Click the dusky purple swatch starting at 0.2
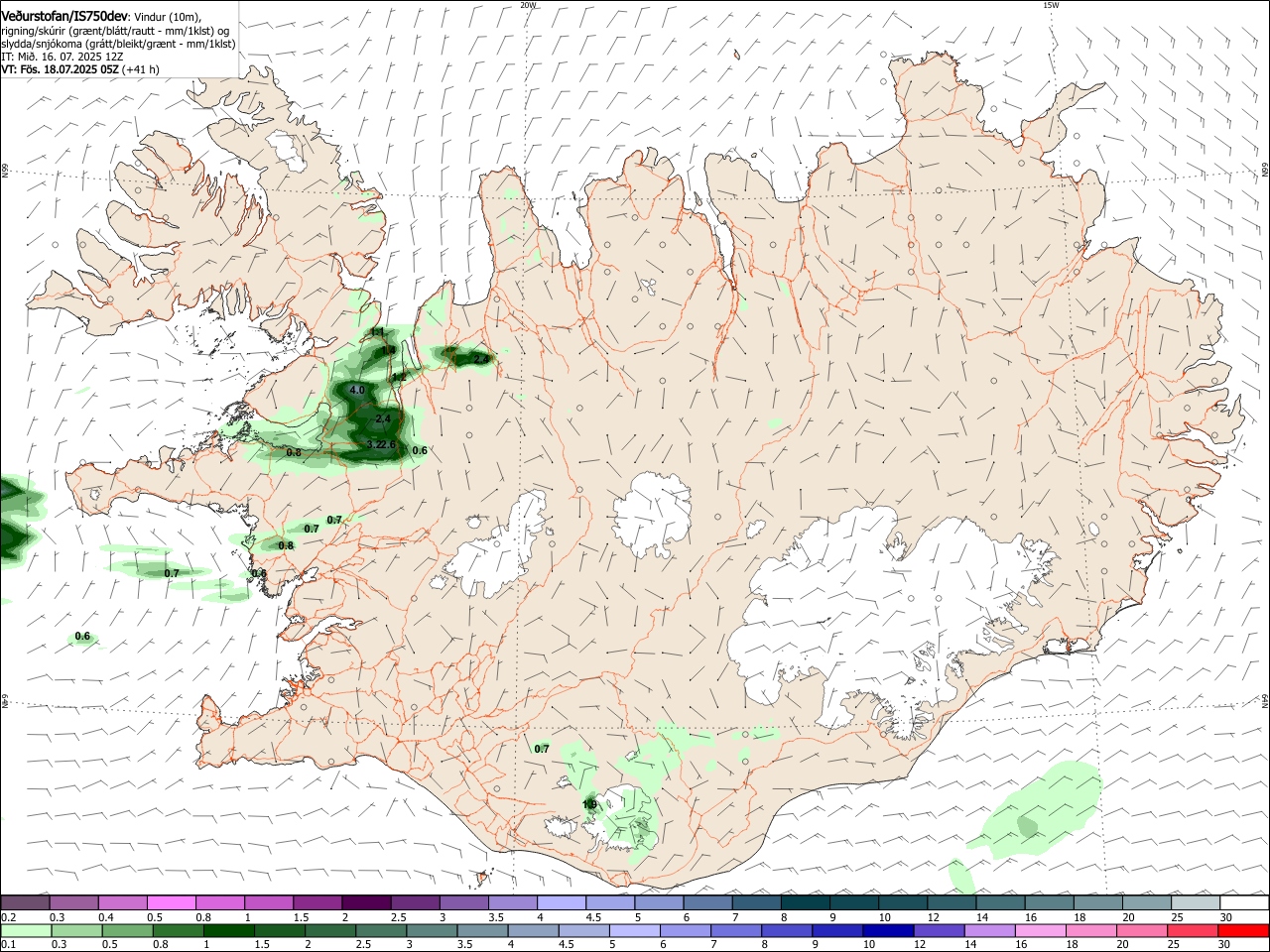 pyautogui.click(x=26, y=902)
